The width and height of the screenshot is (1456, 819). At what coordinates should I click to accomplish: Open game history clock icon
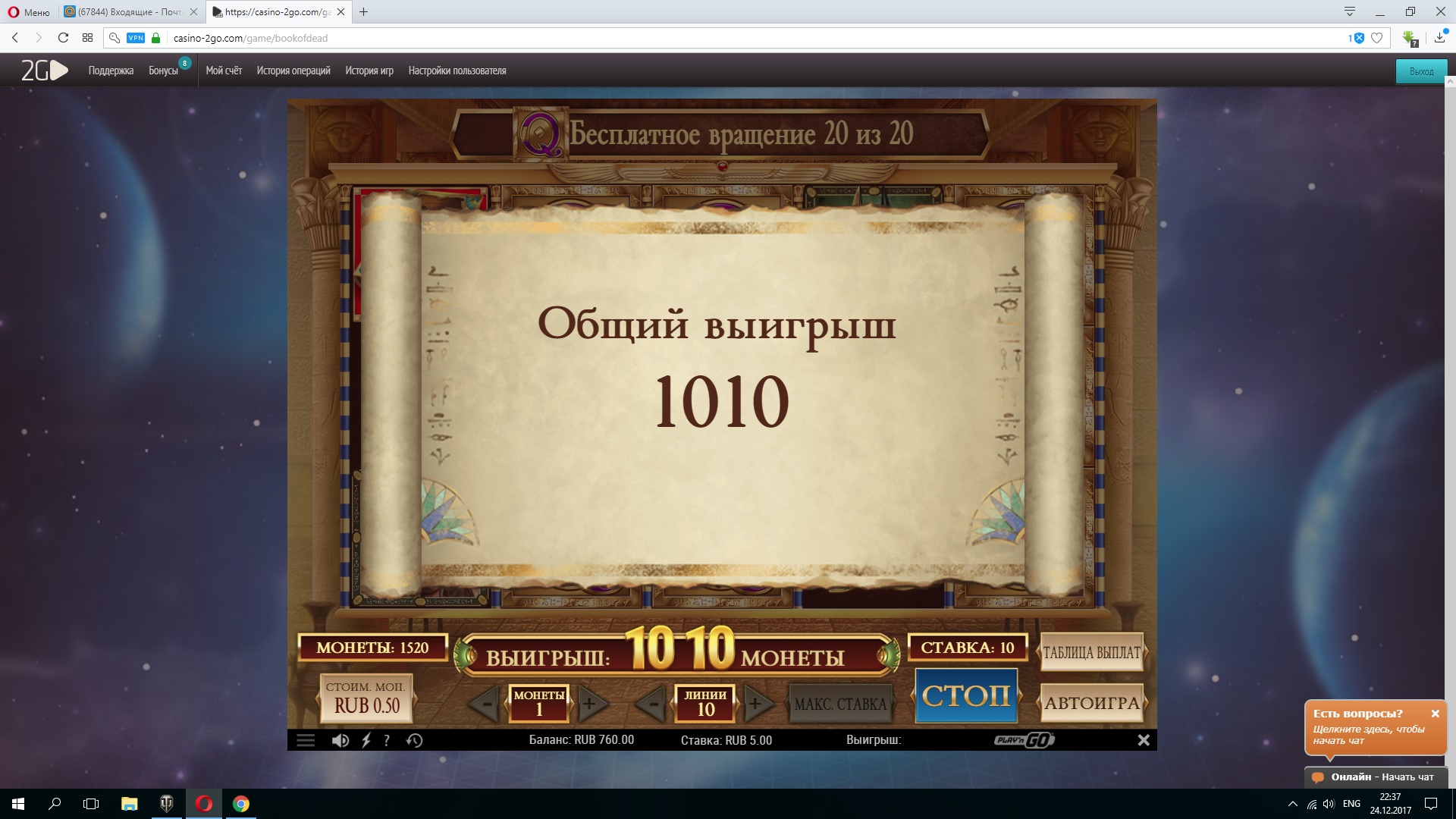(x=414, y=740)
